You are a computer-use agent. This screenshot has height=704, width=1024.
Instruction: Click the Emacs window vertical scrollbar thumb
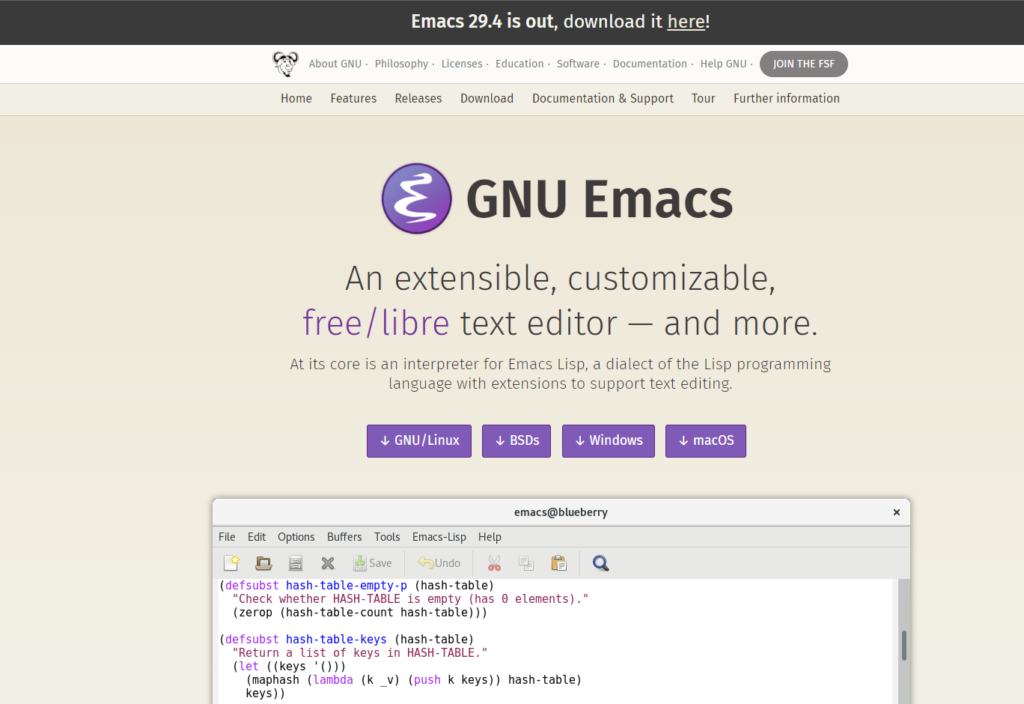click(904, 645)
